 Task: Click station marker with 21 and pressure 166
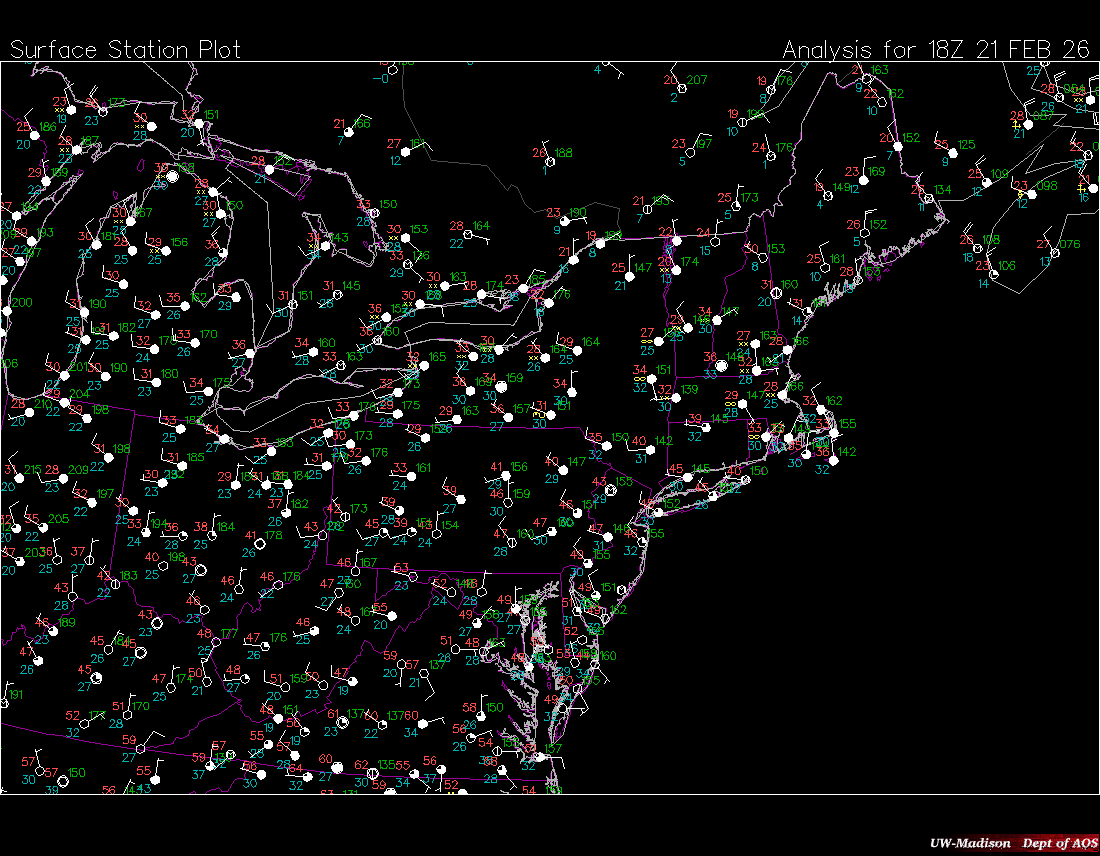tap(349, 131)
